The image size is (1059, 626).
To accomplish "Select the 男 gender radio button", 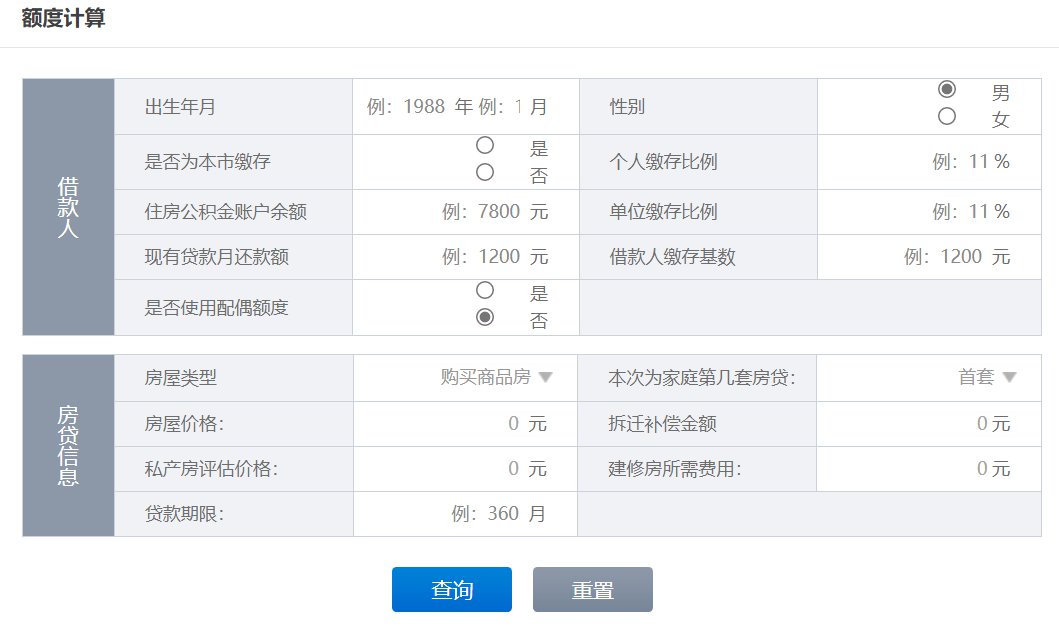I will pyautogui.click(x=946, y=89).
